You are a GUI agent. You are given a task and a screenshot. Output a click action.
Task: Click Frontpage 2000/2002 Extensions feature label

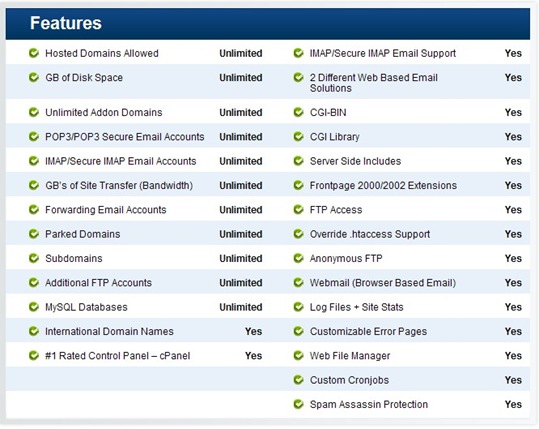(383, 186)
